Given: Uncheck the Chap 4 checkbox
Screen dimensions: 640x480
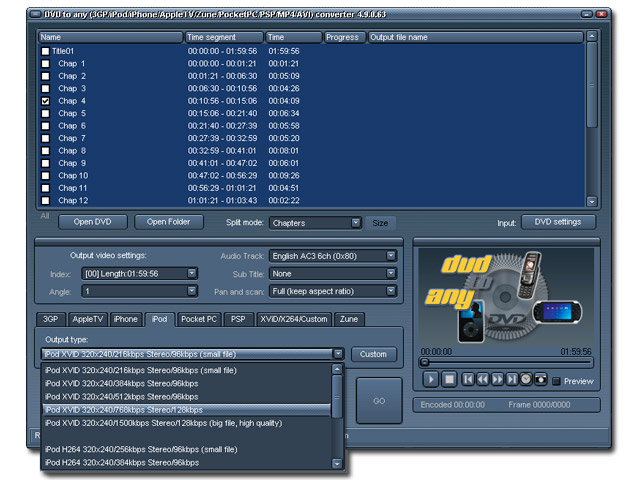Looking at the screenshot, I should point(45,101).
